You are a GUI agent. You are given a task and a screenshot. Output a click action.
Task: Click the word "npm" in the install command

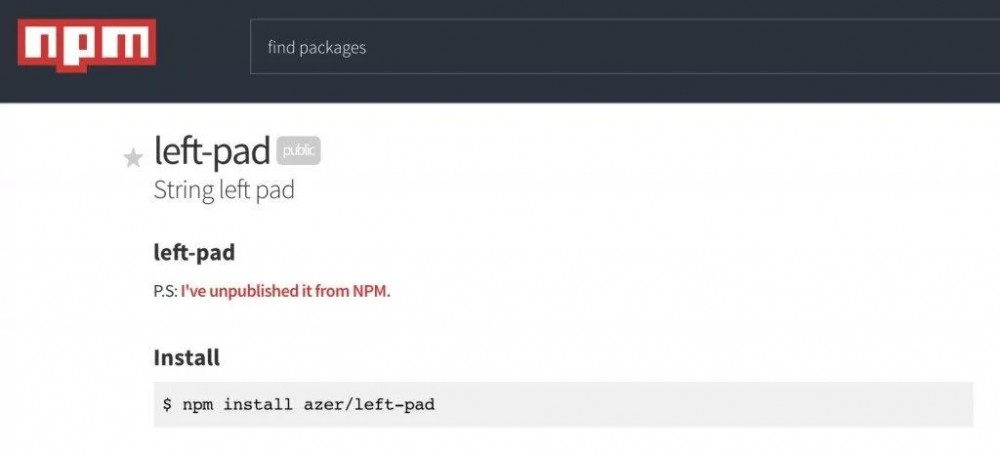[x=197, y=405]
